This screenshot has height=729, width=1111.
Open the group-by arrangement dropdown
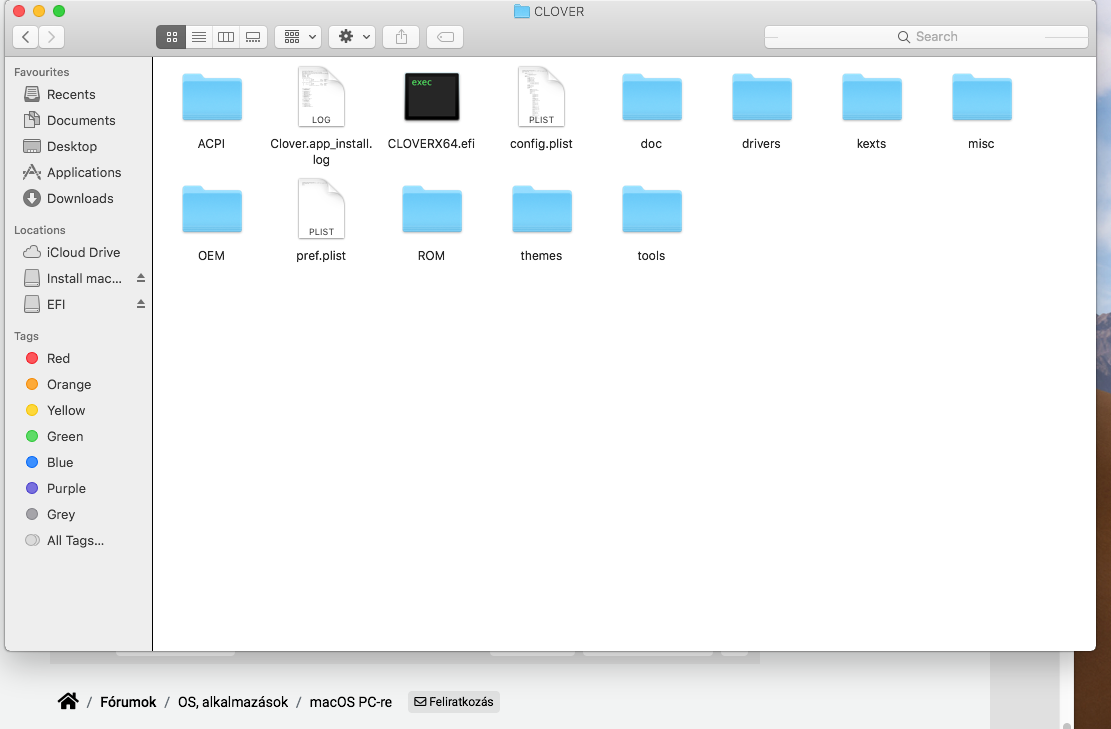pyautogui.click(x=298, y=37)
